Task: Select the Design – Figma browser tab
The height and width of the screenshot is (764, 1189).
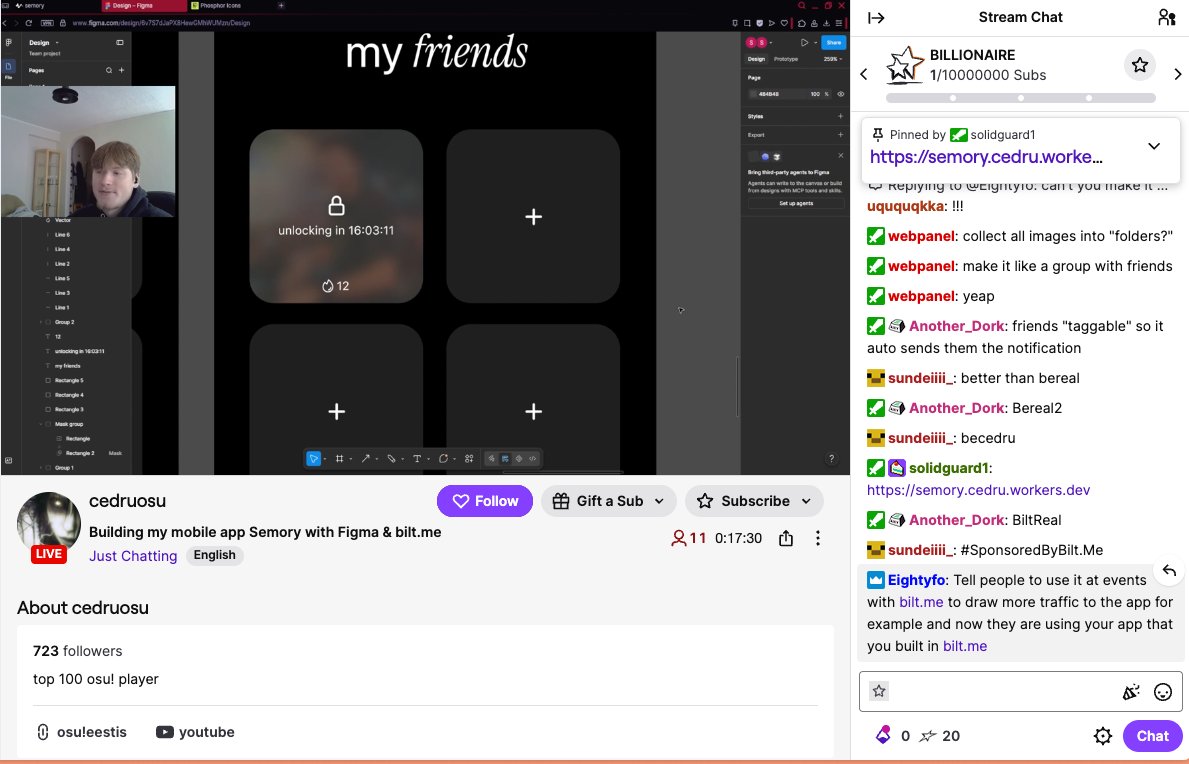Action: pos(144,5)
